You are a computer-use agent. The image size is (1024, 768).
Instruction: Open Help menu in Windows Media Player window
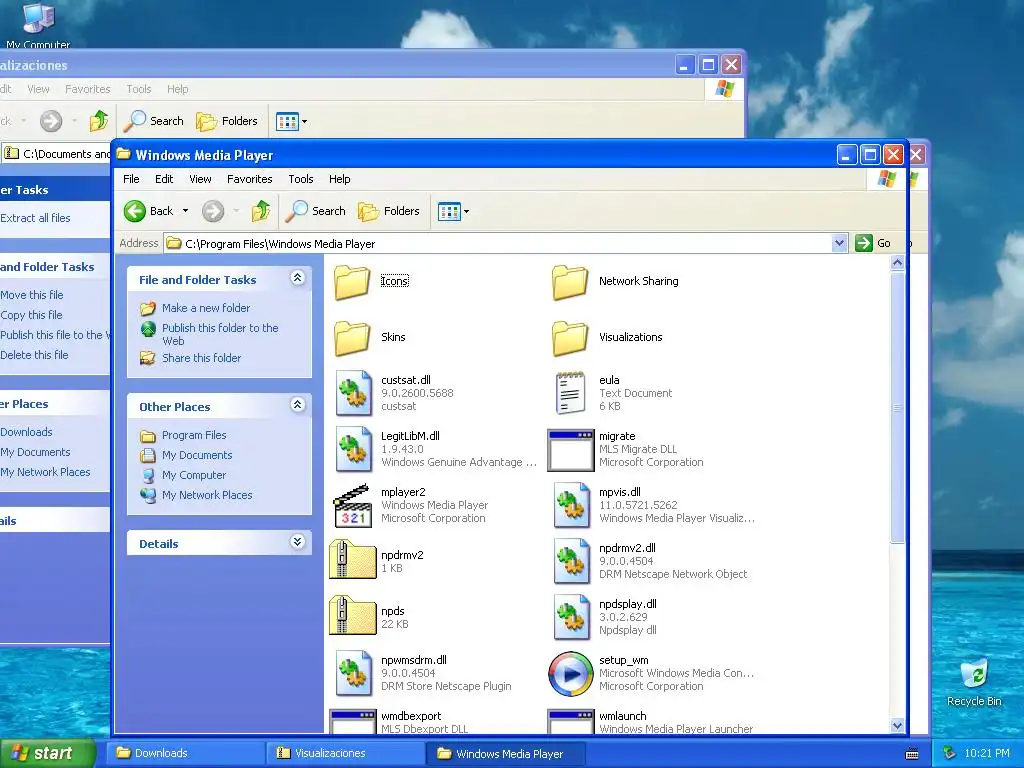(340, 179)
